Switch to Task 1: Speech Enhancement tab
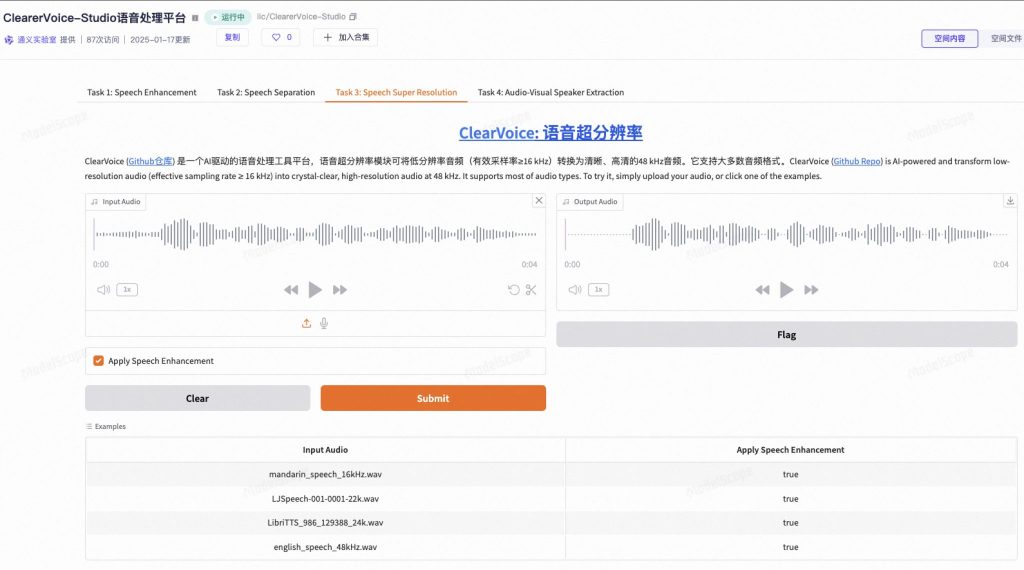 click(x=141, y=92)
